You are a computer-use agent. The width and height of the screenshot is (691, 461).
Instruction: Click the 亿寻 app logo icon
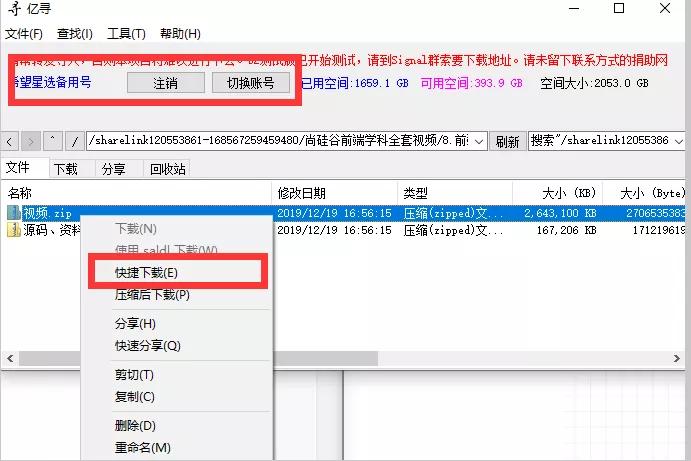click(x=15, y=8)
